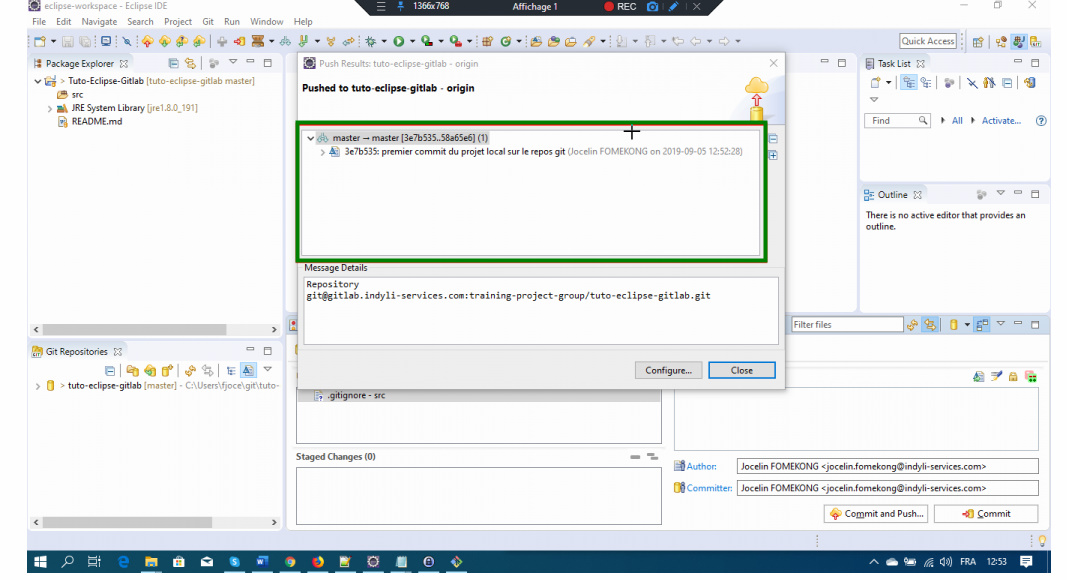Click the New wizard toolbar icon
This screenshot has height=580, width=1067.
pos(40,42)
